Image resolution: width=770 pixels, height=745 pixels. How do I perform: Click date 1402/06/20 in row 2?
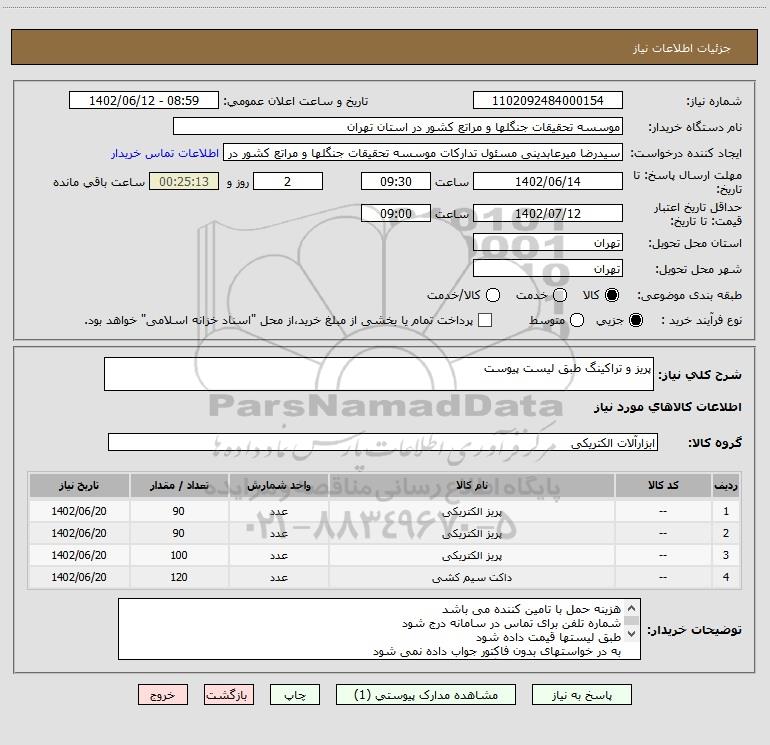[79, 533]
